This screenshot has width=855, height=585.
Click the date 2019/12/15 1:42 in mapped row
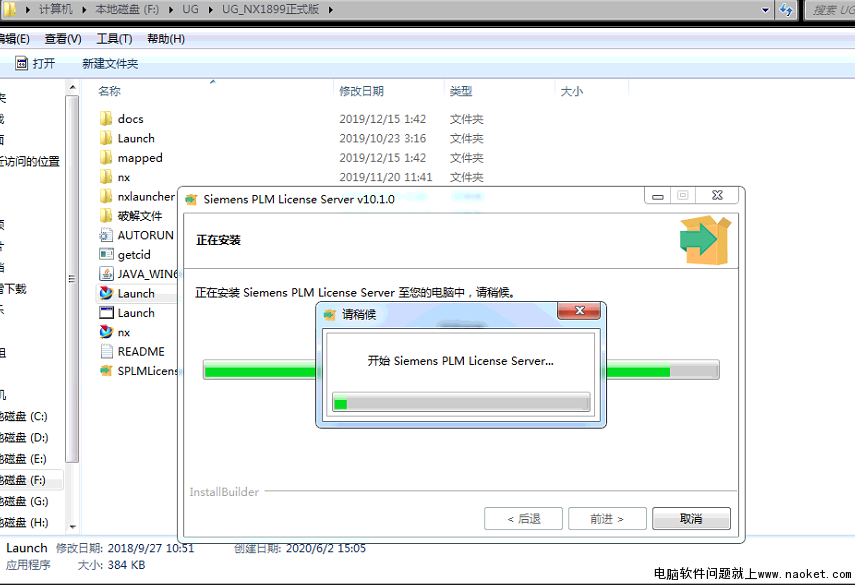click(382, 158)
